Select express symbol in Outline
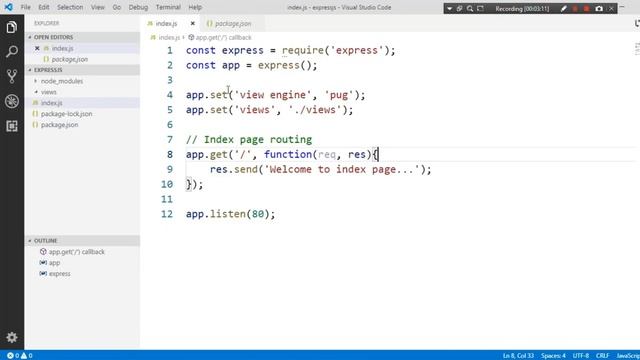This screenshot has width=640, height=360. point(60,274)
